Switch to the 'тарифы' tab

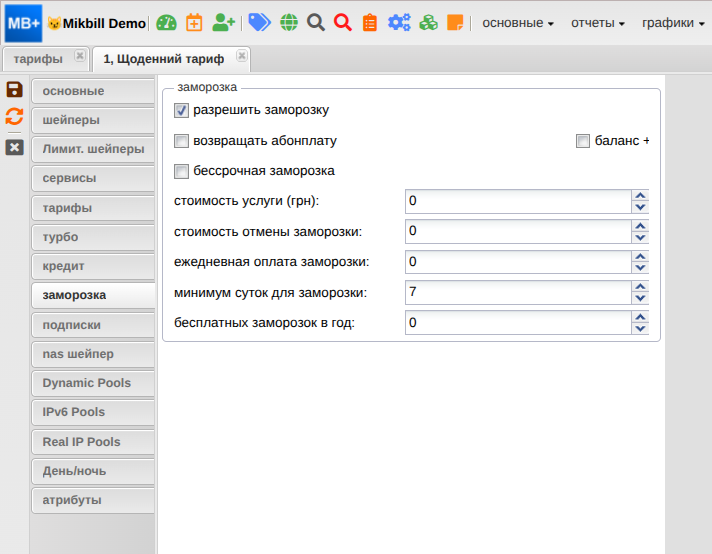(38, 59)
